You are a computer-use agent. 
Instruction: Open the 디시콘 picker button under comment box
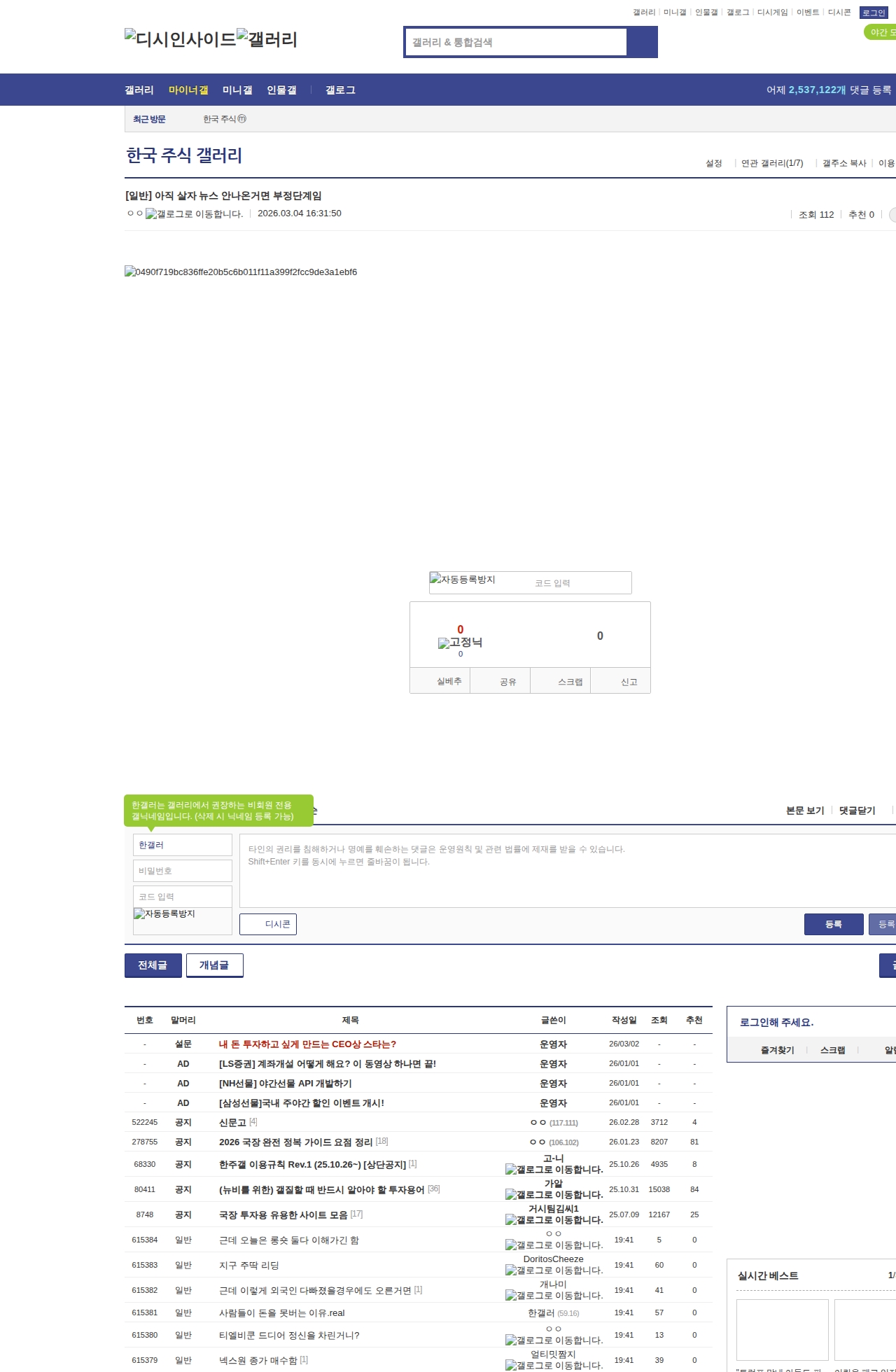[268, 924]
